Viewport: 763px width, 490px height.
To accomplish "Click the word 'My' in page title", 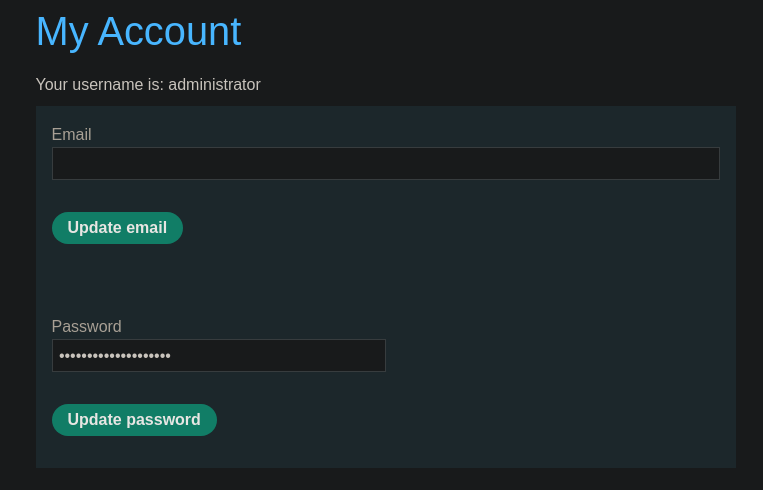I will [x=61, y=32].
